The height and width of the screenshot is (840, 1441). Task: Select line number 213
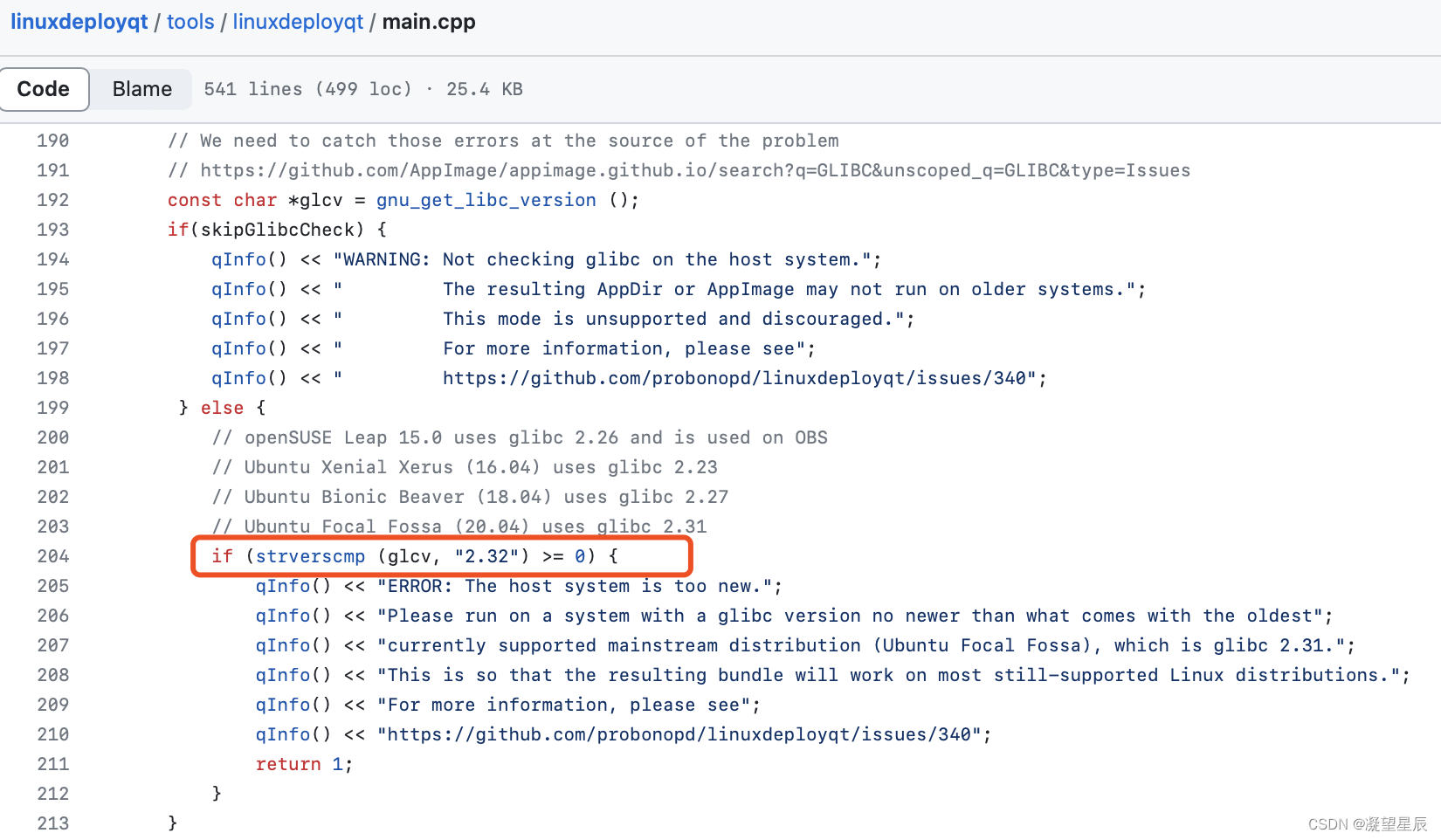tap(52, 823)
